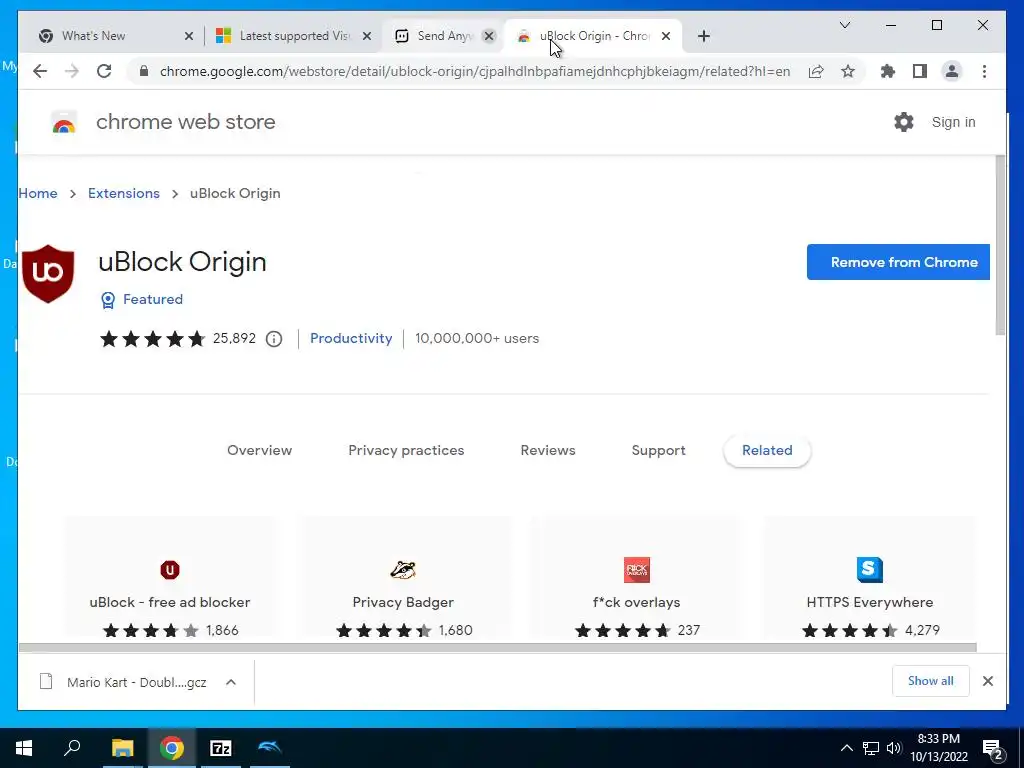Go to Home breadcrumb link

click(38, 193)
